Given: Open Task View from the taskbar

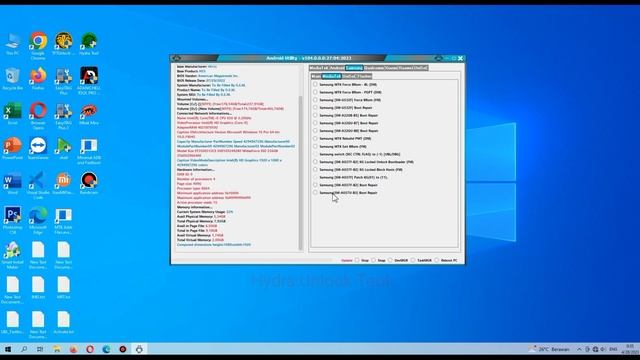Looking at the screenshot, I should tap(40, 349).
